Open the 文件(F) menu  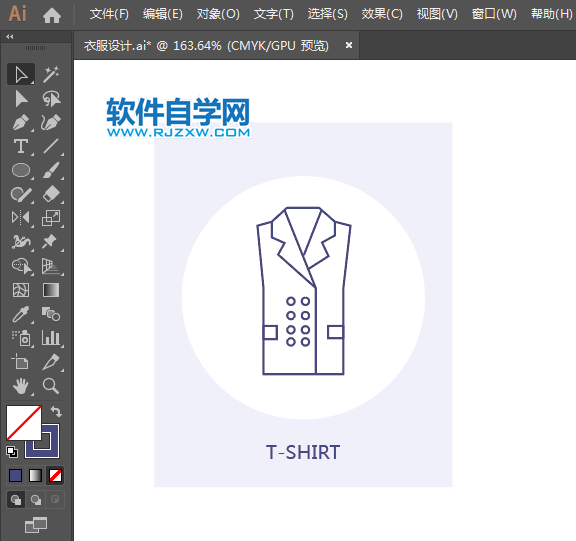[x=109, y=14]
